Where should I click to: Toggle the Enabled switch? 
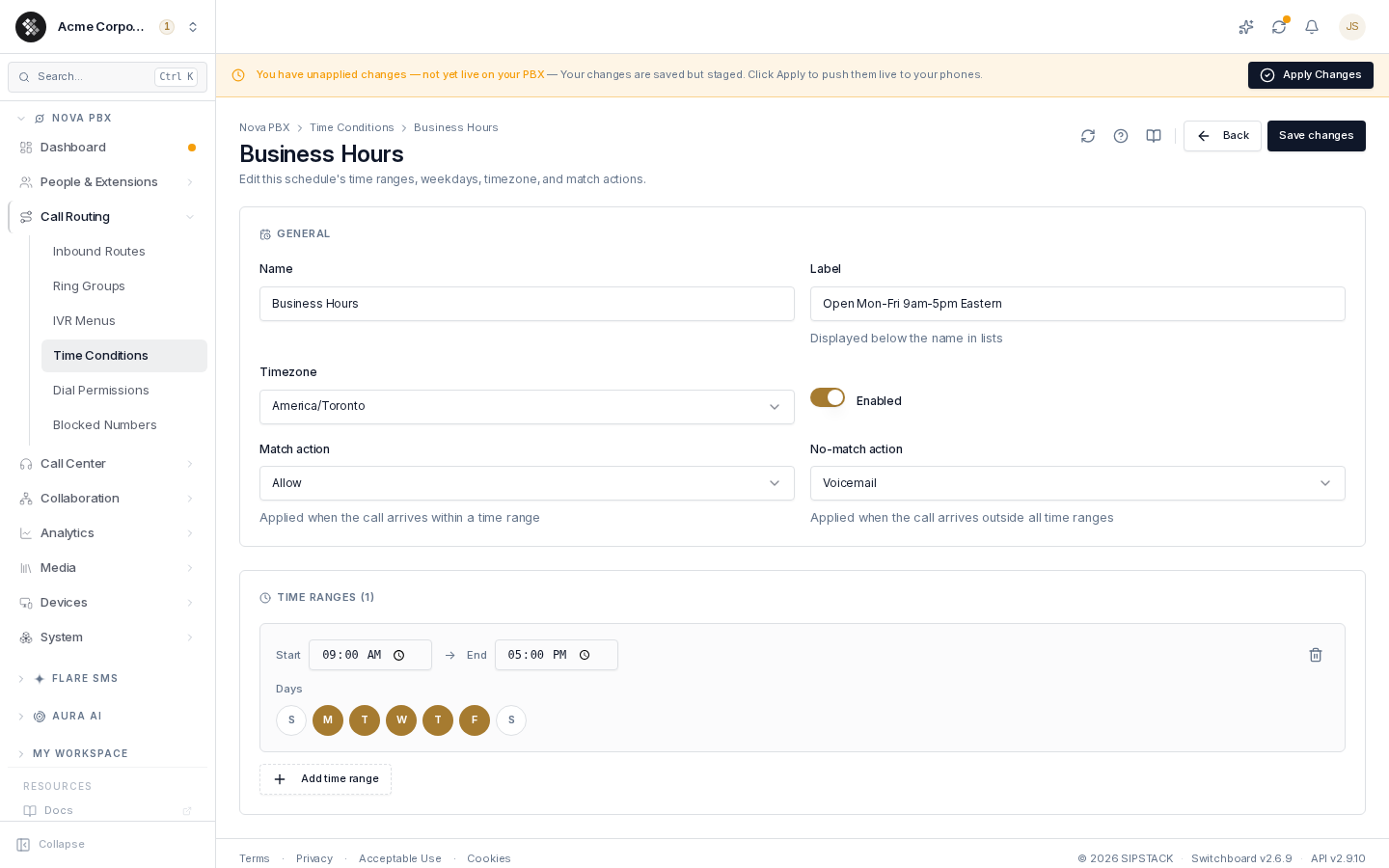[x=828, y=397]
